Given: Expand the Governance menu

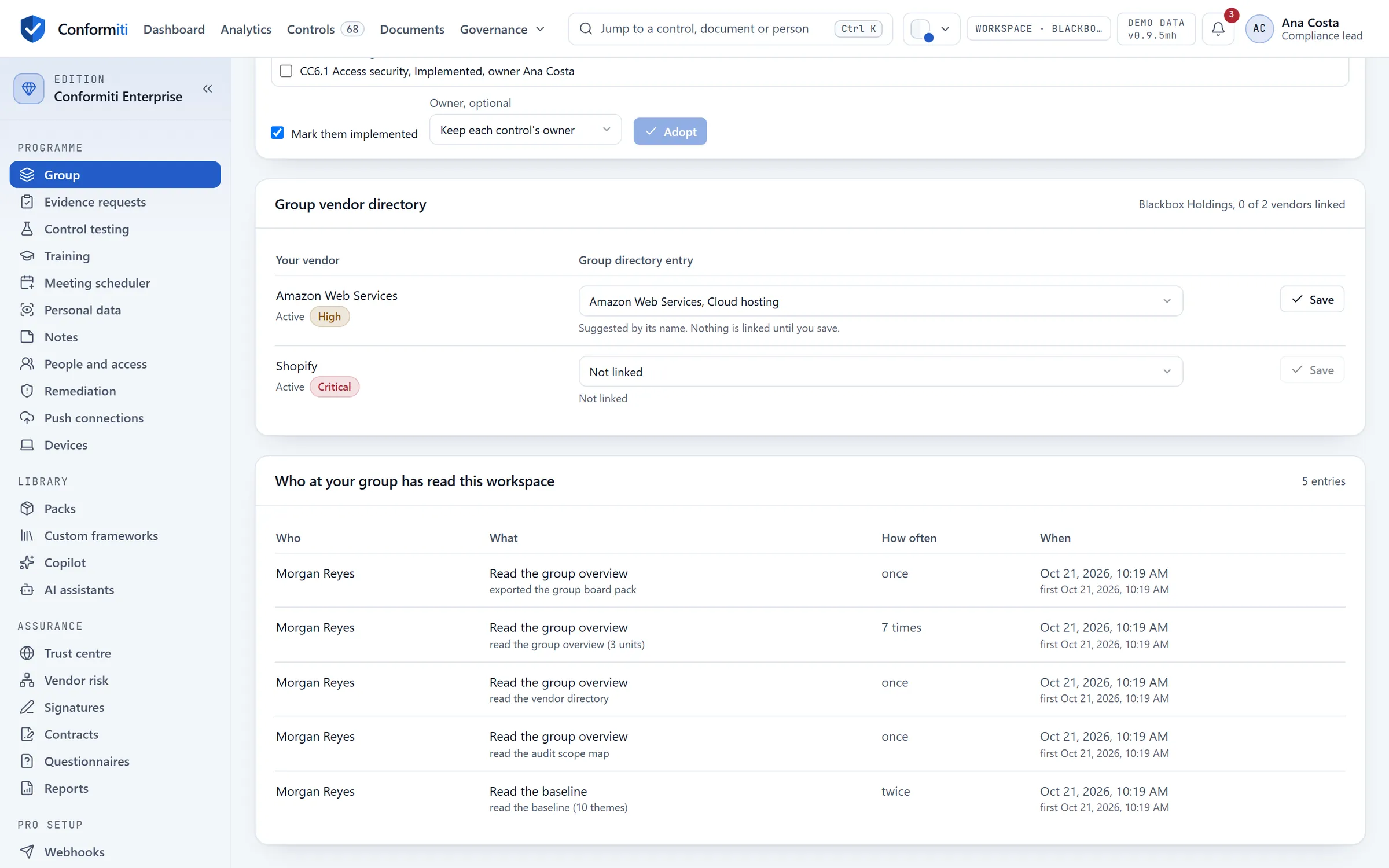Looking at the screenshot, I should point(502,29).
